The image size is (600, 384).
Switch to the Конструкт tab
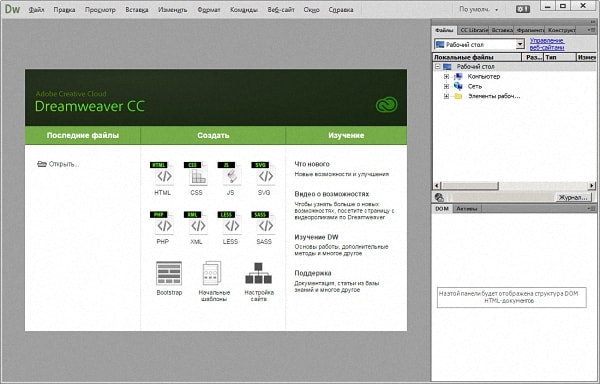(x=561, y=30)
